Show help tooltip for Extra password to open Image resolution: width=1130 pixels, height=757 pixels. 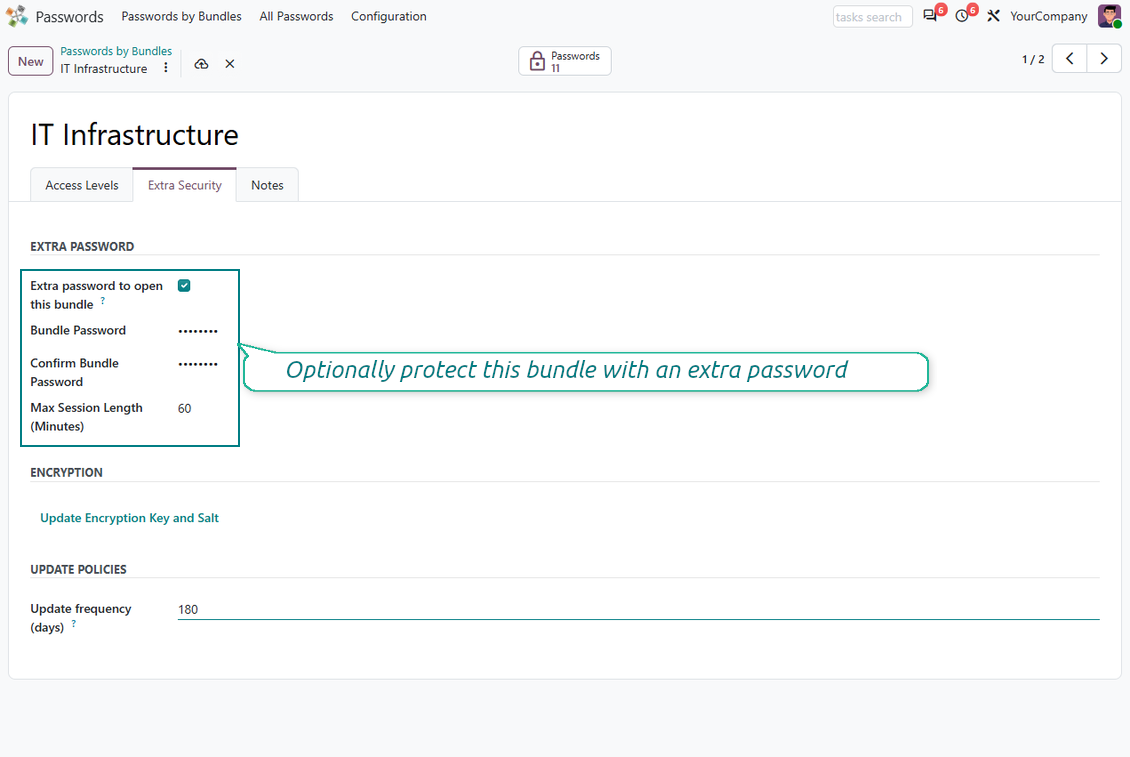click(102, 301)
